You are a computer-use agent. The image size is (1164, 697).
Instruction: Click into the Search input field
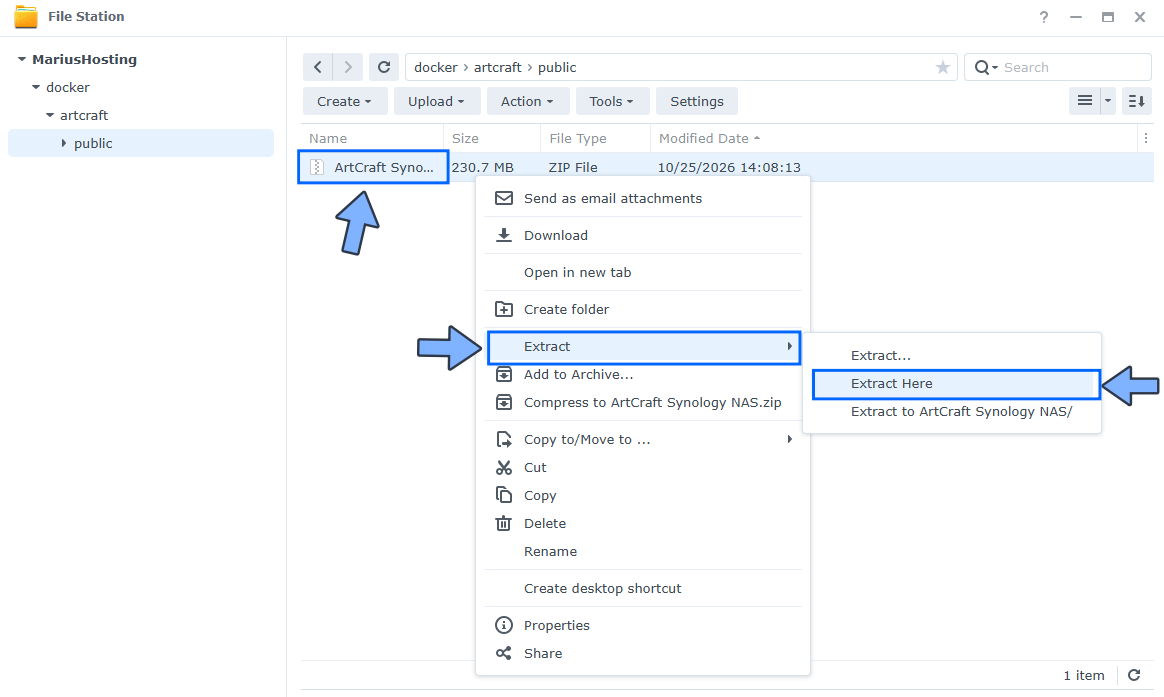pyautogui.click(x=1073, y=67)
